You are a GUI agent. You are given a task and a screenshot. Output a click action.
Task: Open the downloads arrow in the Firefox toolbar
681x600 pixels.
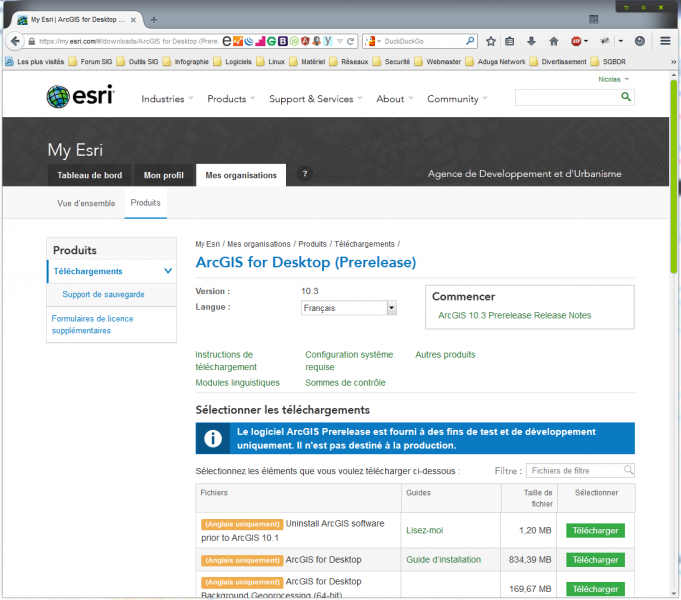coord(531,41)
